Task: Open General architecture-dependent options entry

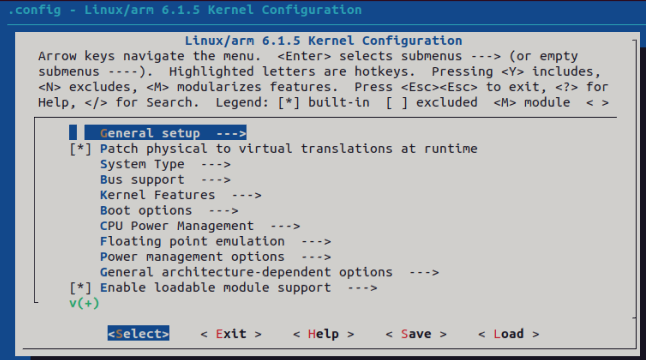Action: click(269, 272)
